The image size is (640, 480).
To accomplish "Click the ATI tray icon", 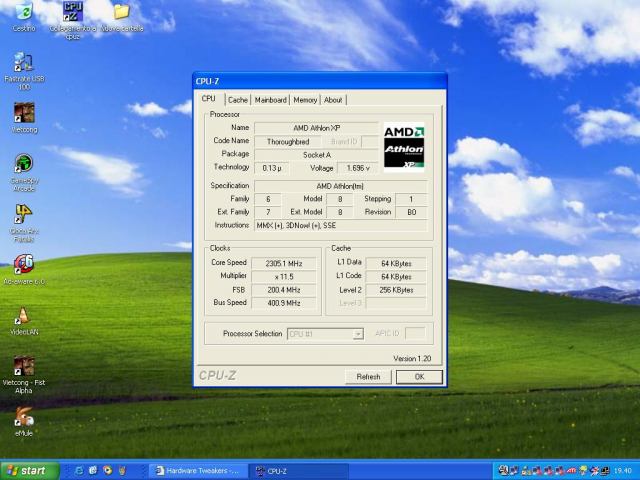I will click(x=571, y=471).
